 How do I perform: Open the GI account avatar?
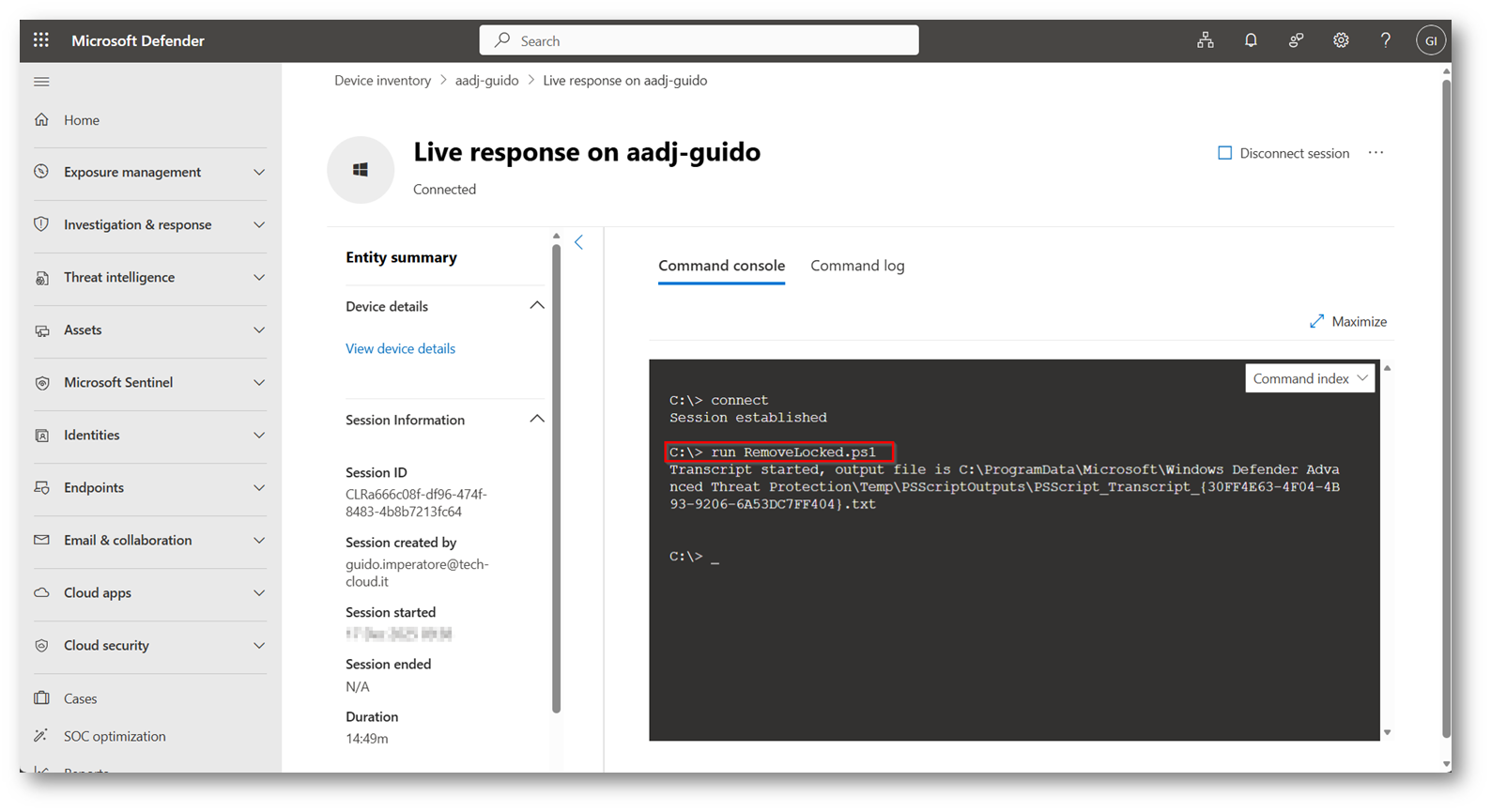pos(1431,40)
